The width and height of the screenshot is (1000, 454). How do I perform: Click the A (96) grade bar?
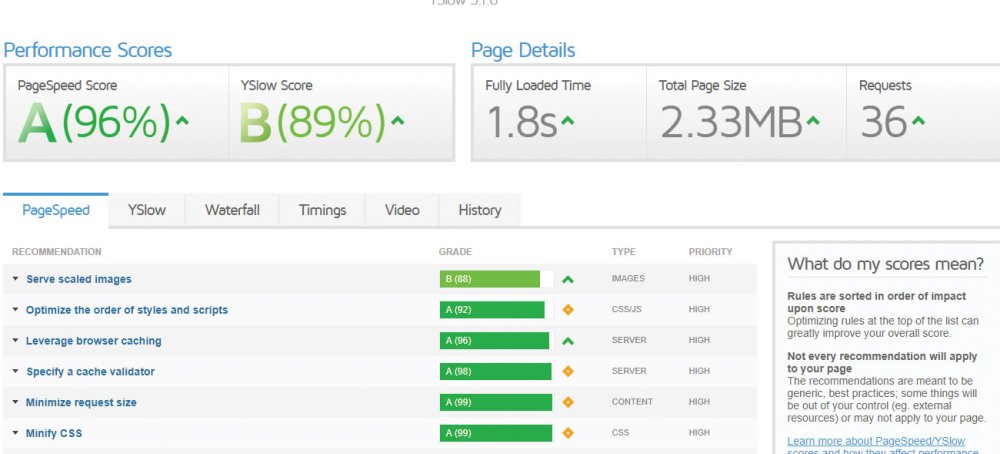click(496, 341)
